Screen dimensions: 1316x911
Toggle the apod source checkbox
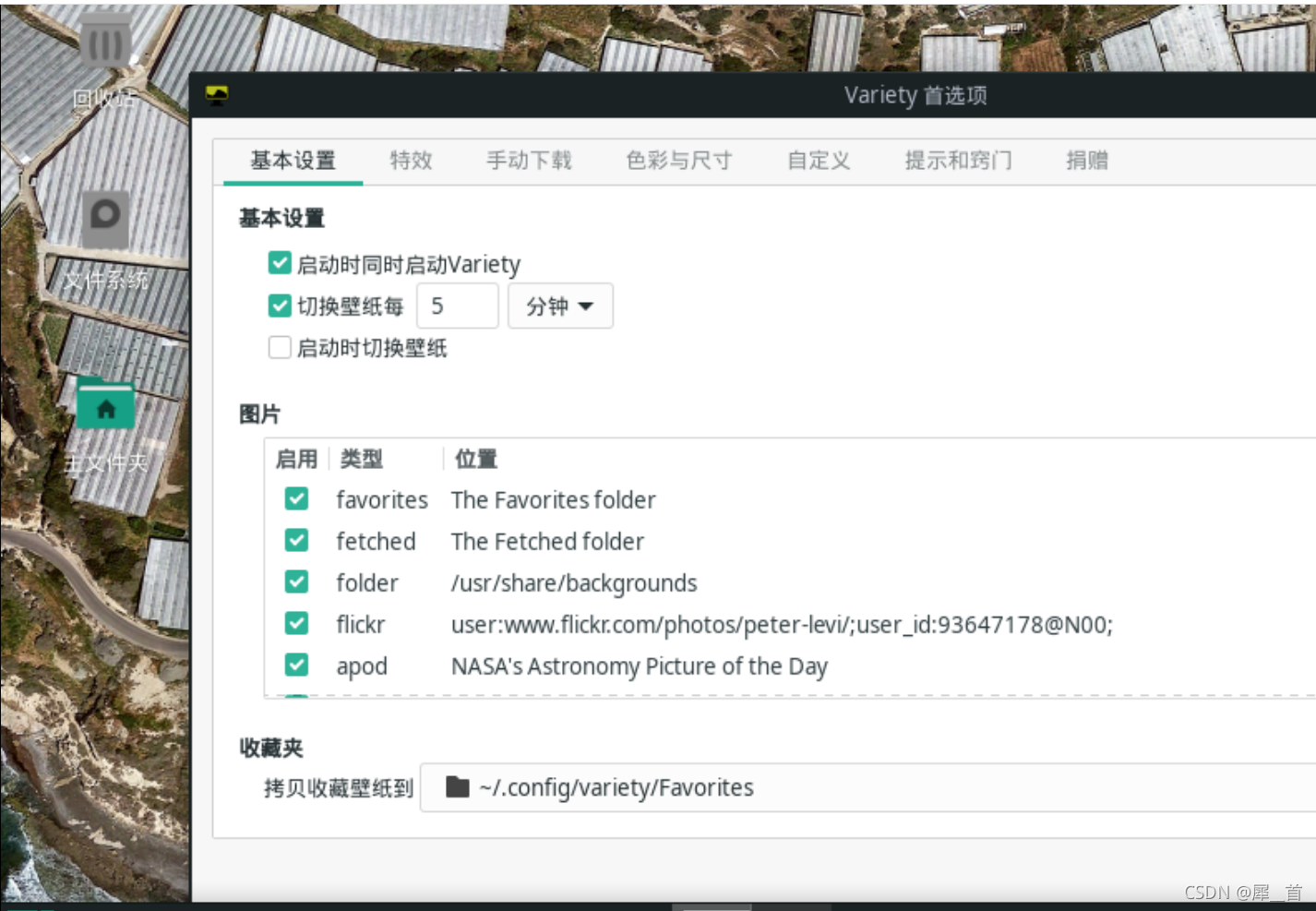[296, 665]
